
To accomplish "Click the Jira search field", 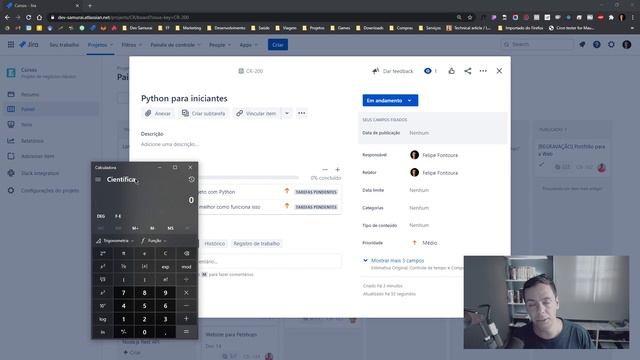I will click(537, 44).
